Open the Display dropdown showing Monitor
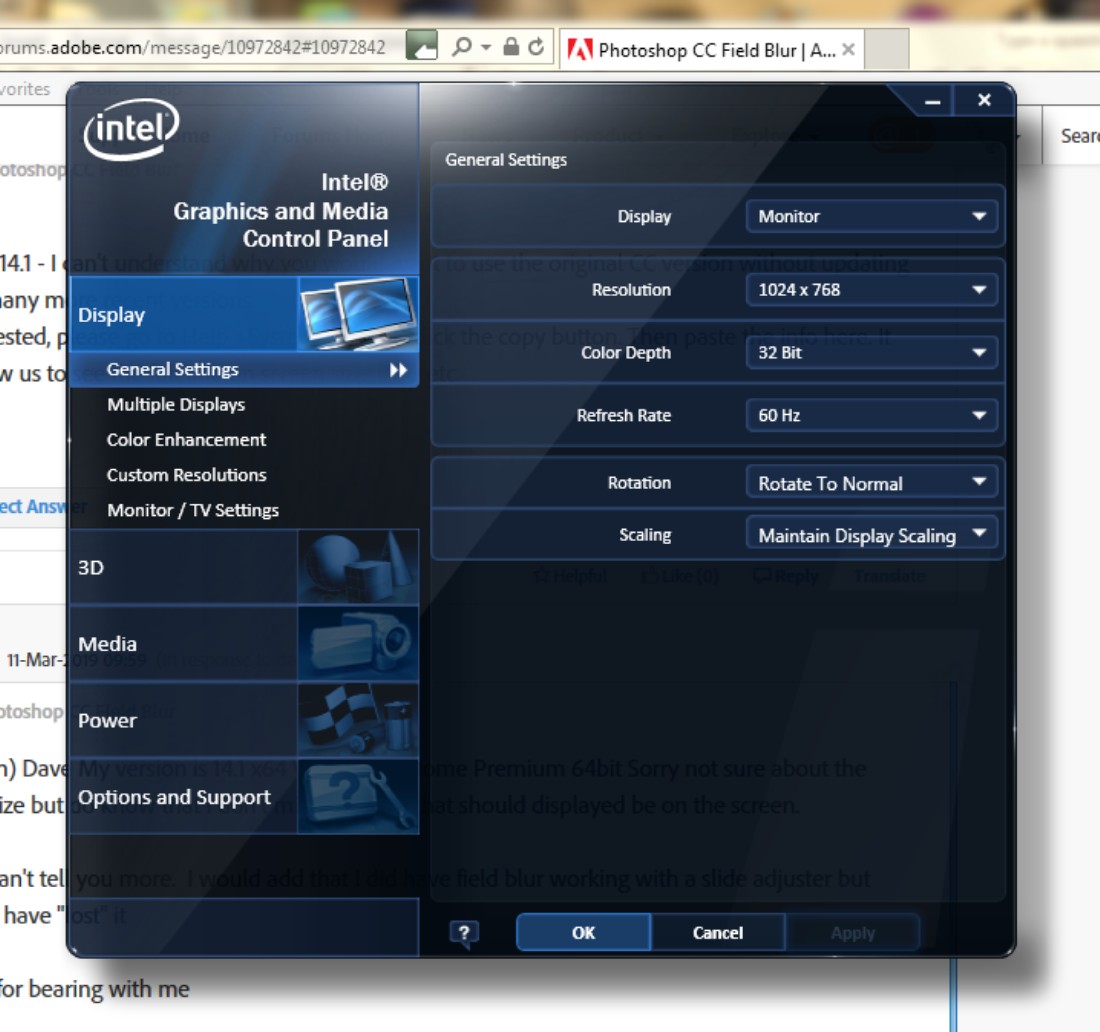The image size is (1100, 1032). (871, 216)
